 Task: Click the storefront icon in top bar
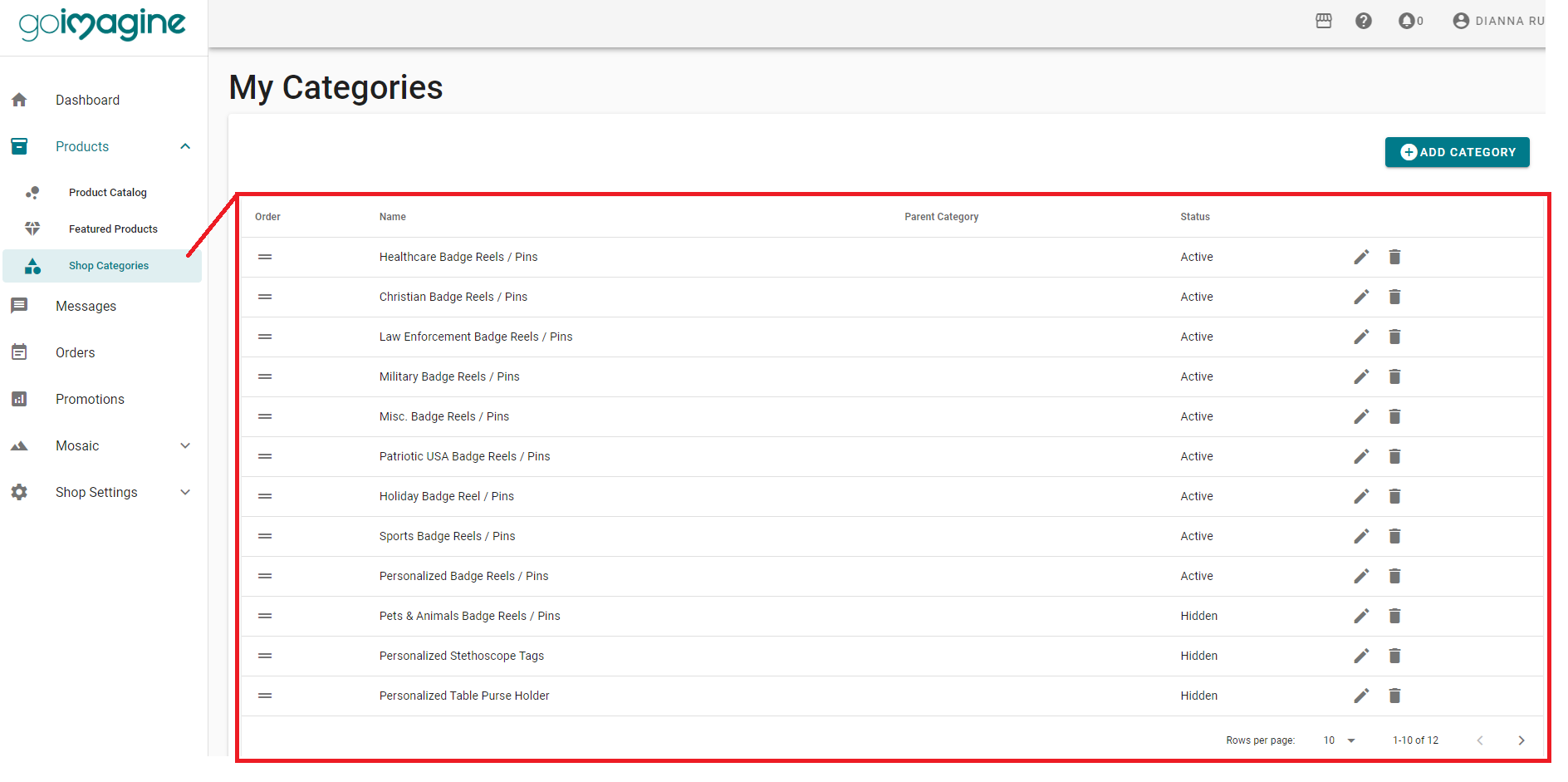pos(1323,21)
